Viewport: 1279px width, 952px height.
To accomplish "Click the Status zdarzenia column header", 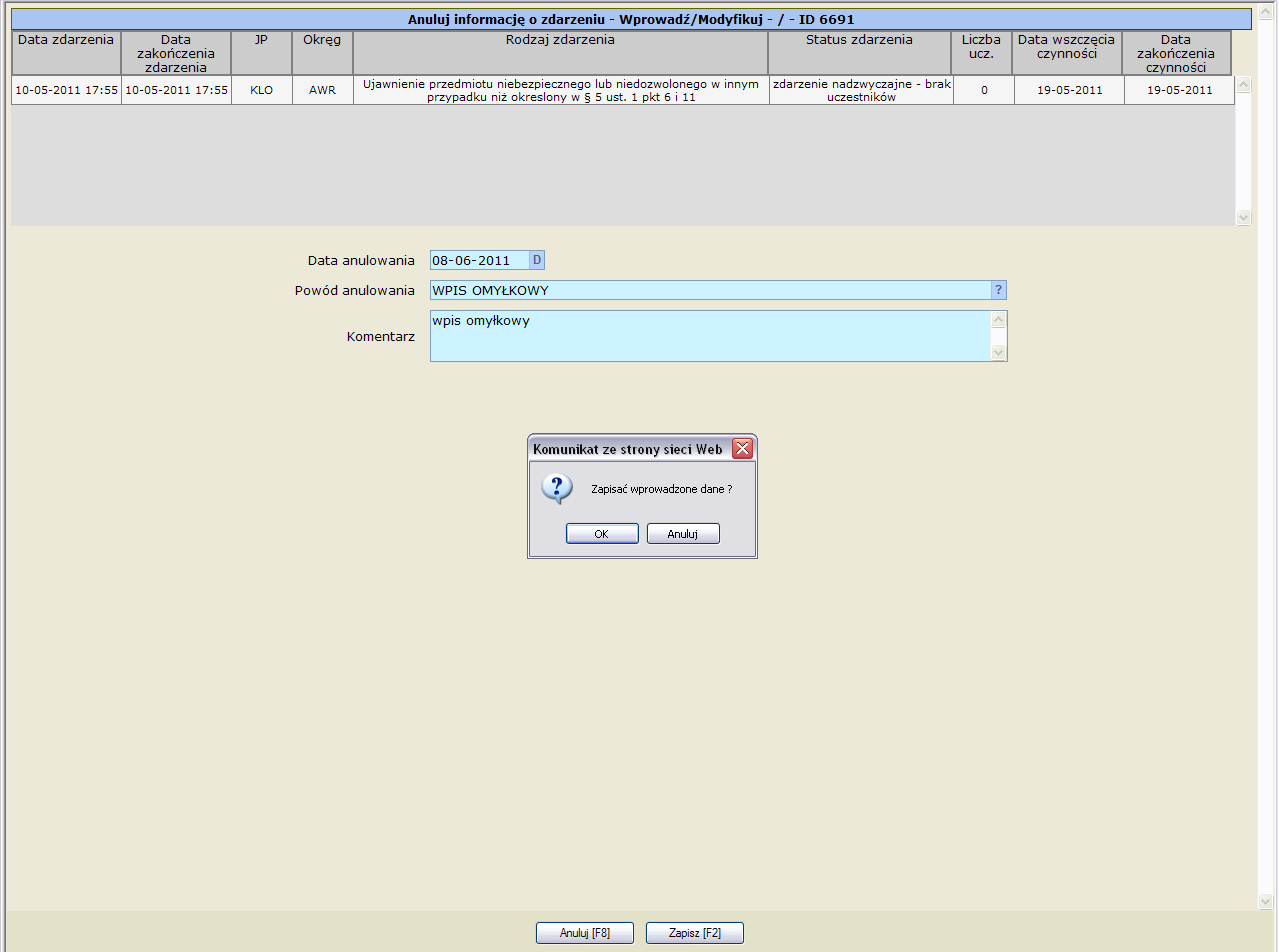I will point(860,52).
